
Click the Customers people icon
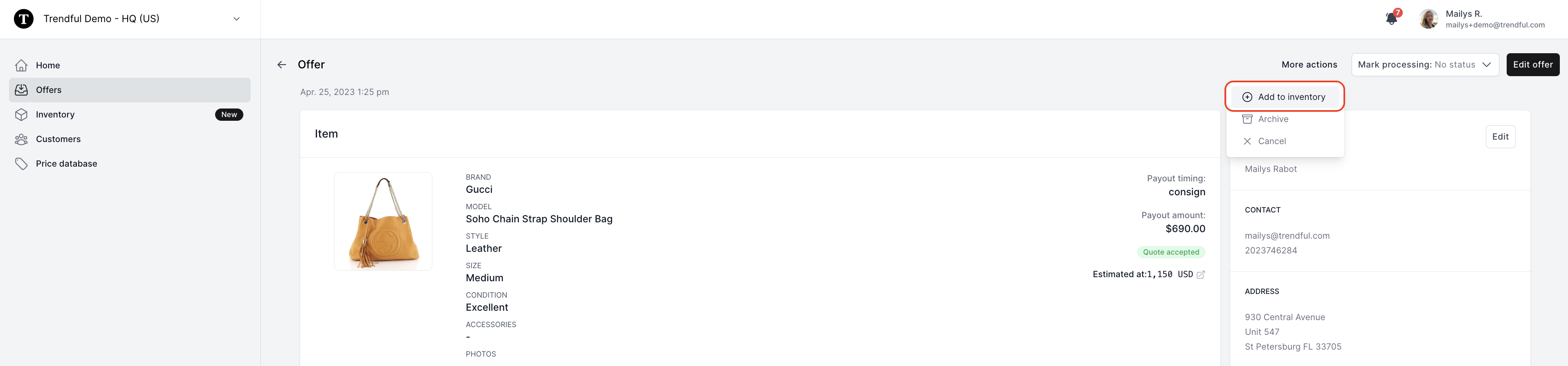pyautogui.click(x=21, y=139)
